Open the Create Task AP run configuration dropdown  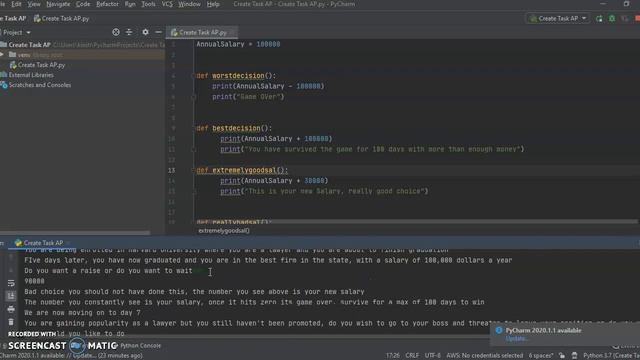(558, 18)
